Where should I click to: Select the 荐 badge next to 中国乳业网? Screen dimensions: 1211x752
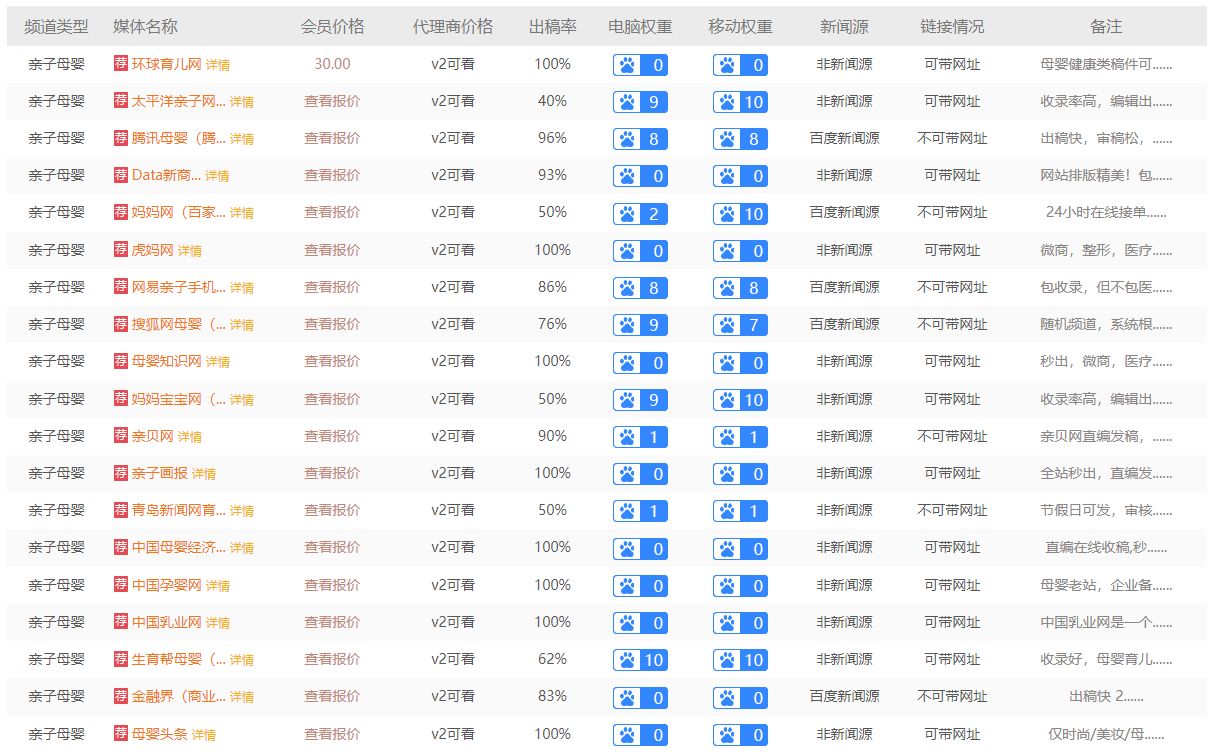click(121, 623)
